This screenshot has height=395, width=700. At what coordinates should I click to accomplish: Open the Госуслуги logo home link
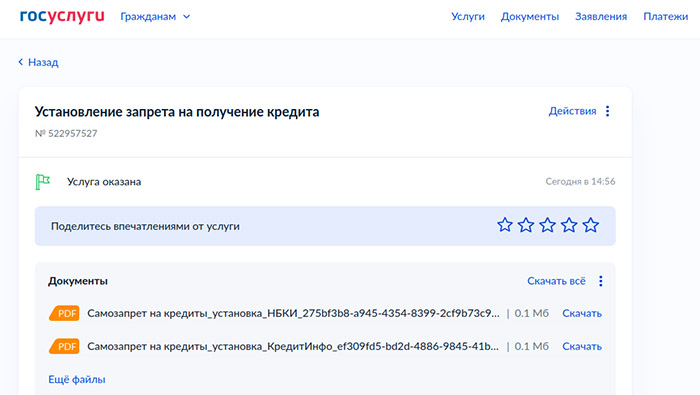coord(62,17)
